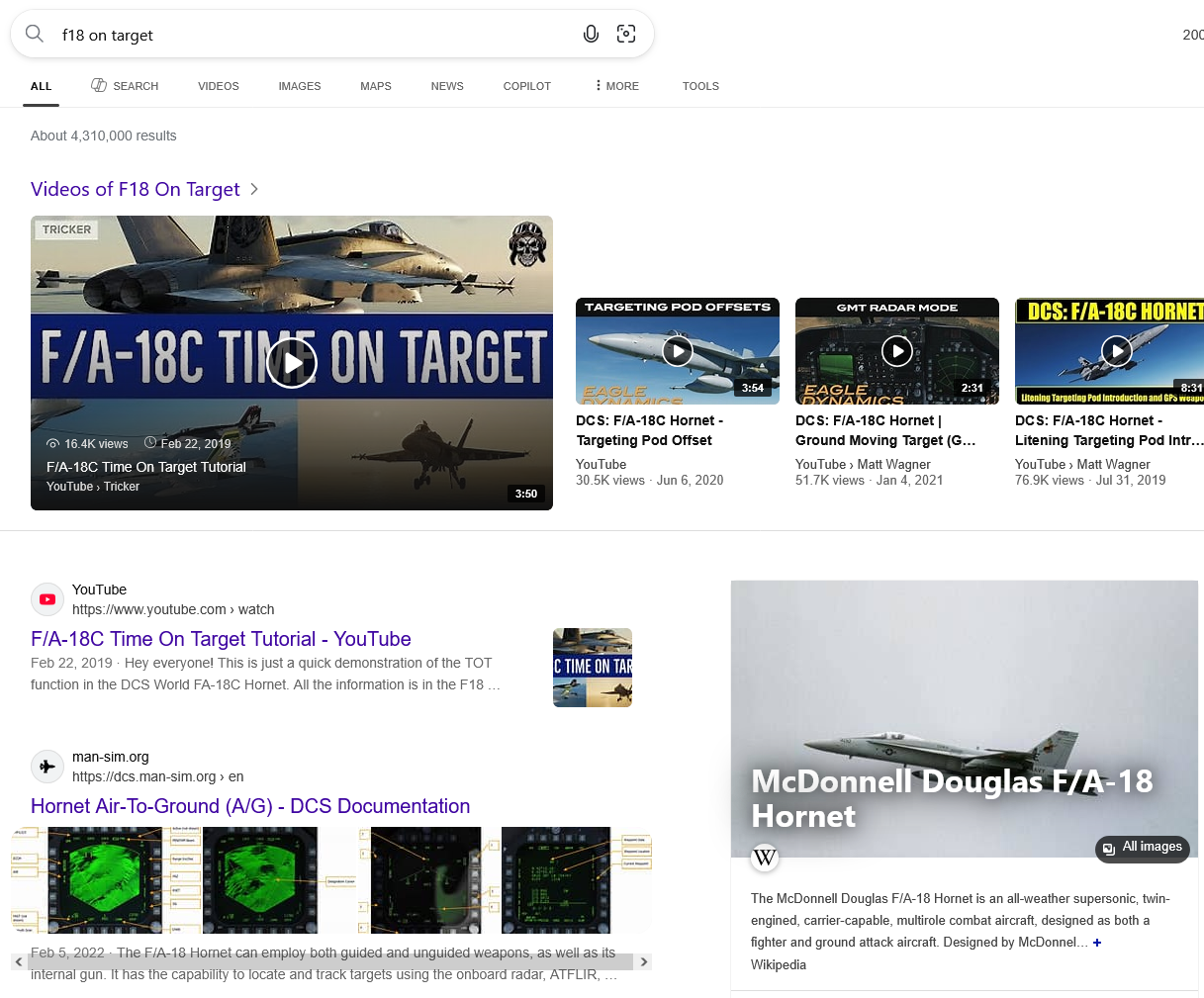Open the COPILOT tab
This screenshot has height=998, width=1204.
(526, 86)
